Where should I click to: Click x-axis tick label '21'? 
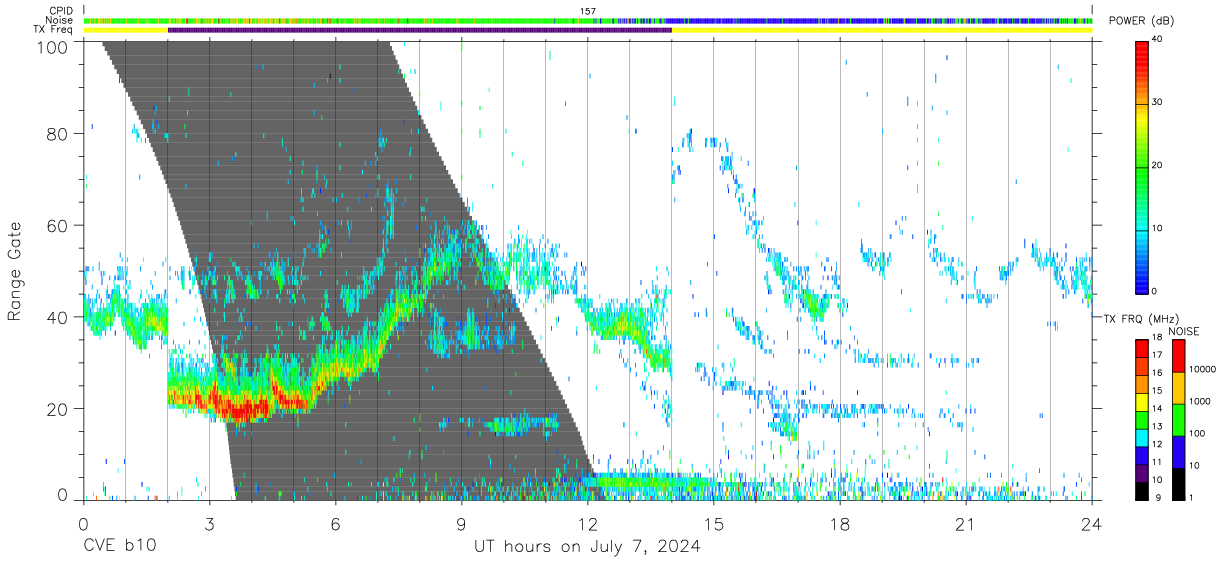pos(966,523)
